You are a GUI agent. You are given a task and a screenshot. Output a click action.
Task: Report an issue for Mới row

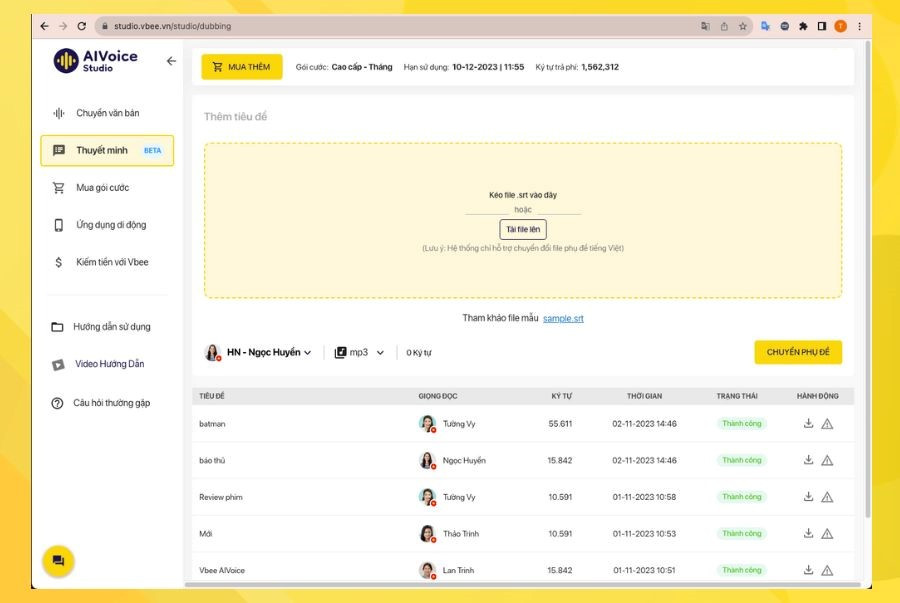tap(827, 534)
